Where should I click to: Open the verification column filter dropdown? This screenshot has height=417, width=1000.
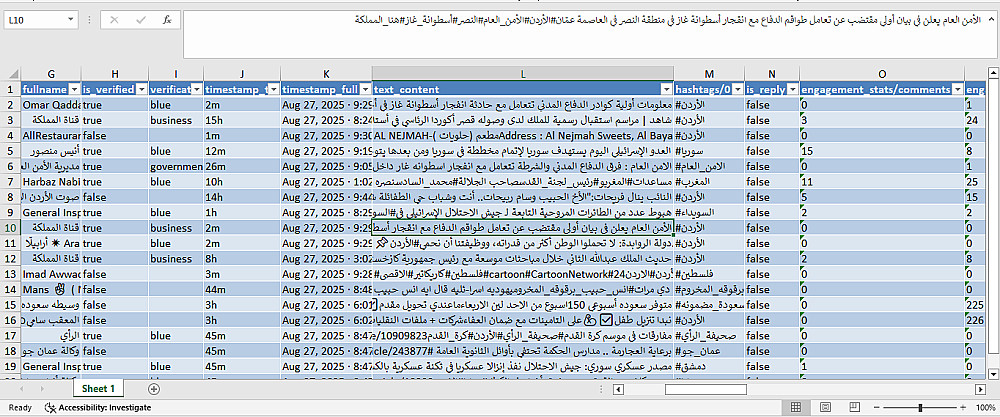point(197,89)
